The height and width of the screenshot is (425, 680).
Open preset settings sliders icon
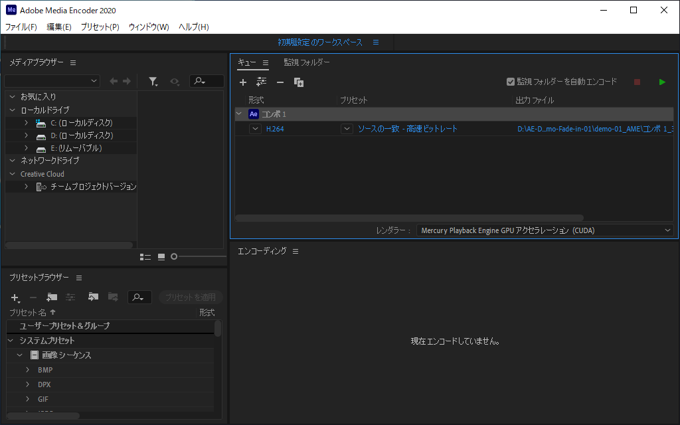coord(70,297)
